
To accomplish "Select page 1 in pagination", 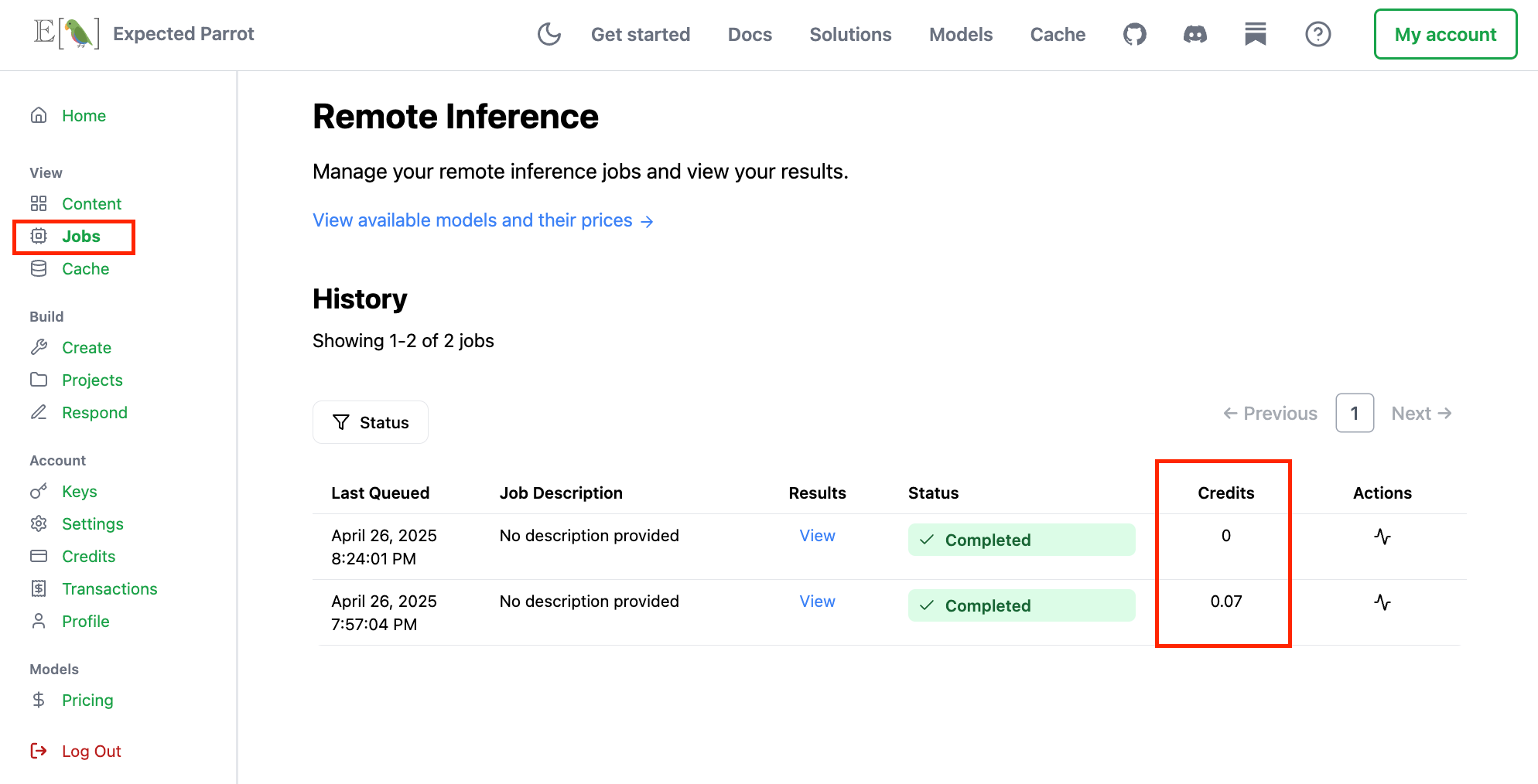I will tap(1354, 414).
